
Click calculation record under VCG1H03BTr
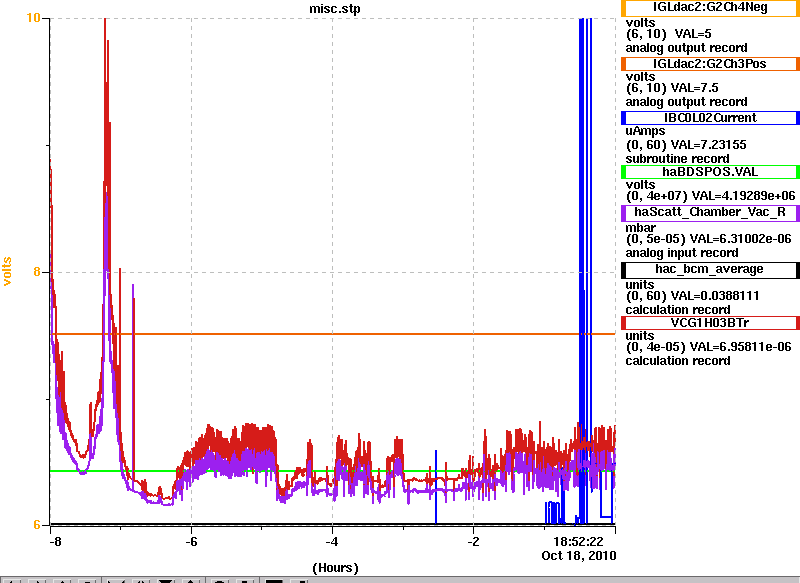point(678,361)
